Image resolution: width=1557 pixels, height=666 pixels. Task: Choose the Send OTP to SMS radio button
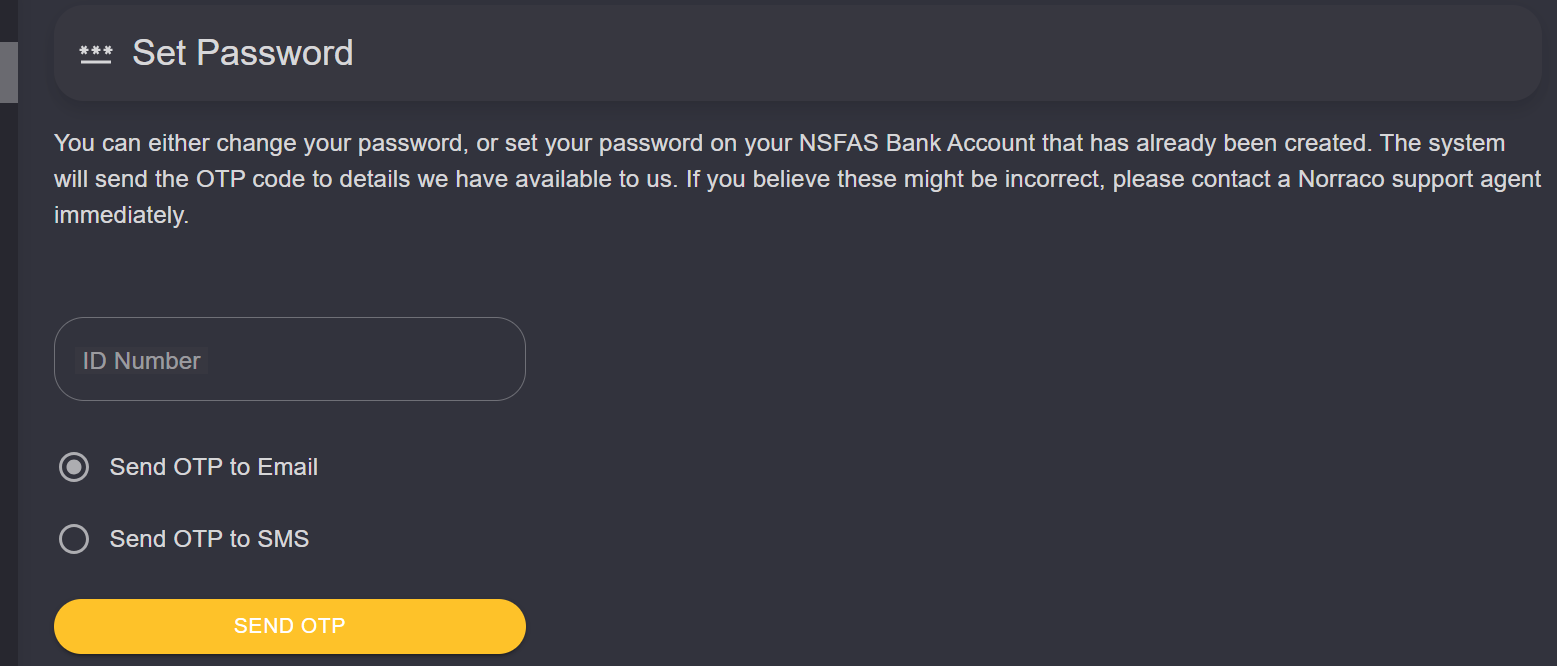coord(74,539)
